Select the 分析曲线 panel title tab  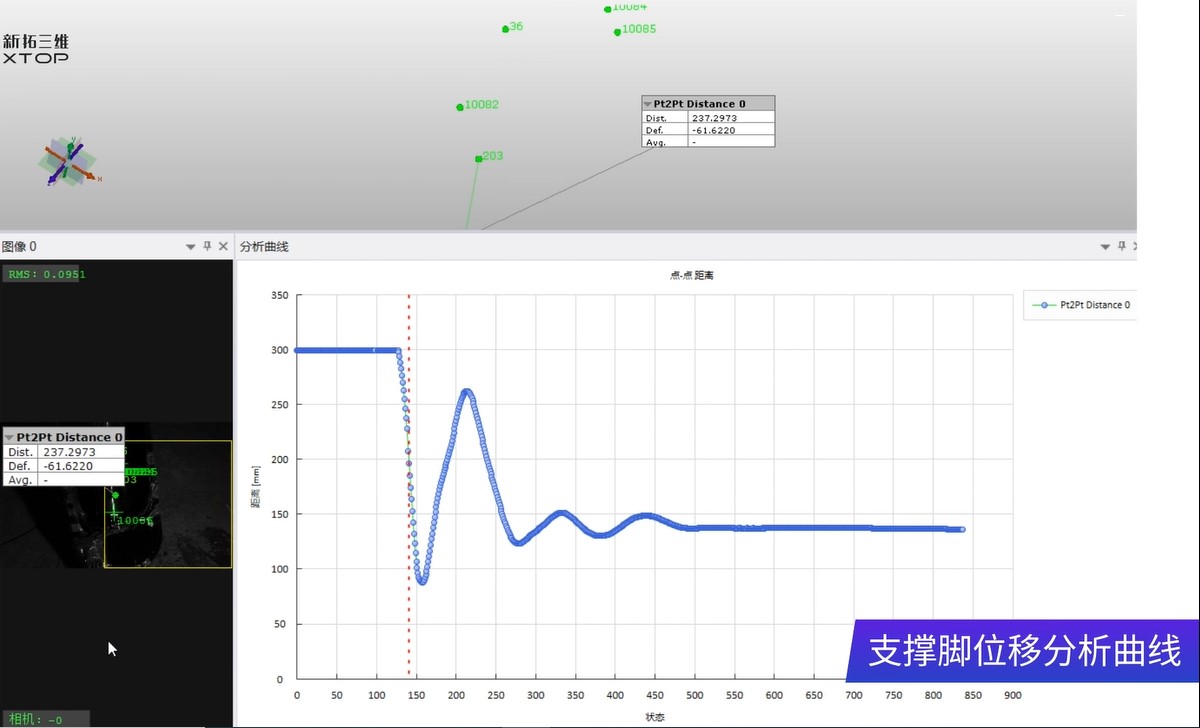[x=262, y=246]
